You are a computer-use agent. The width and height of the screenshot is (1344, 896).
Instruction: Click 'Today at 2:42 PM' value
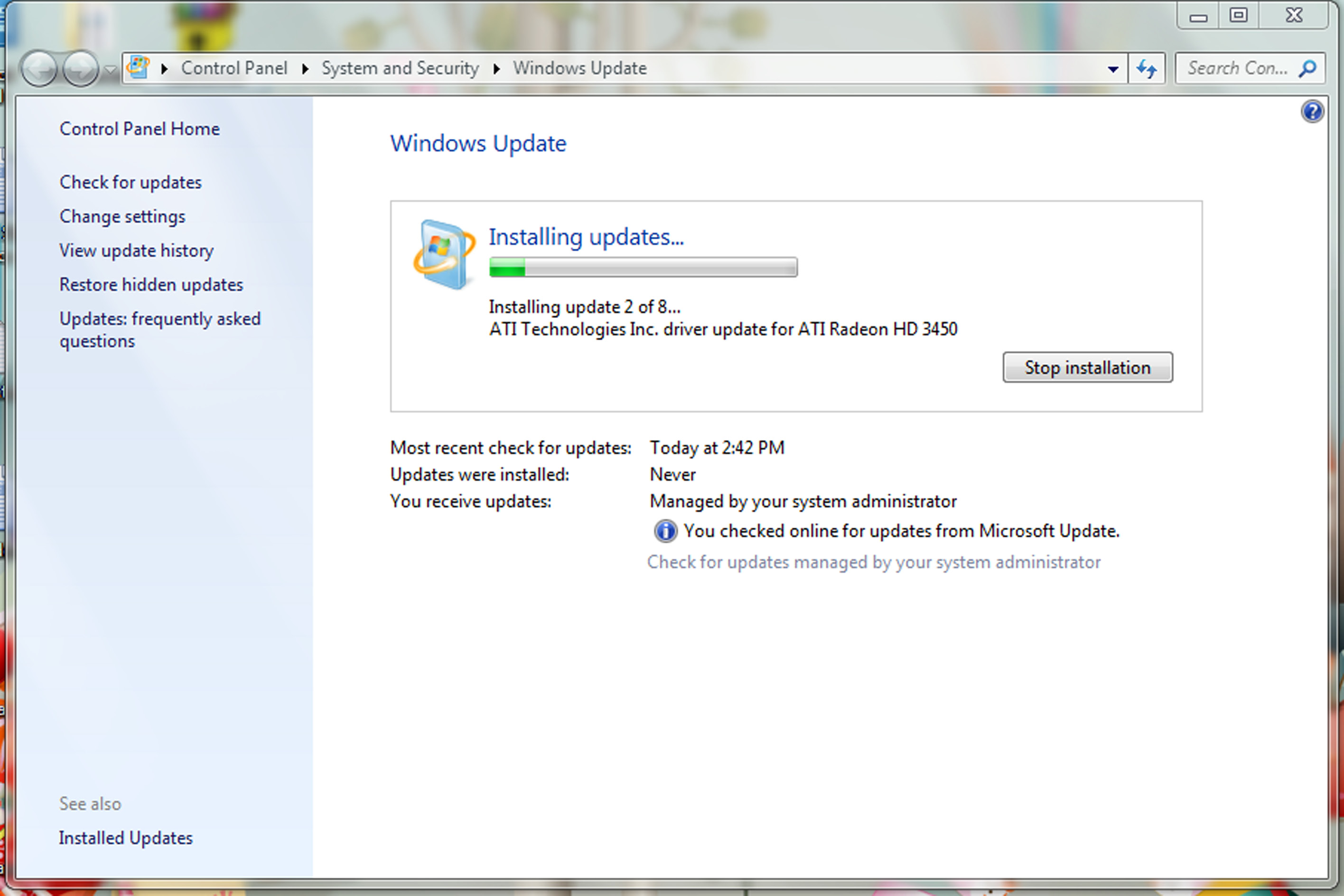[717, 448]
